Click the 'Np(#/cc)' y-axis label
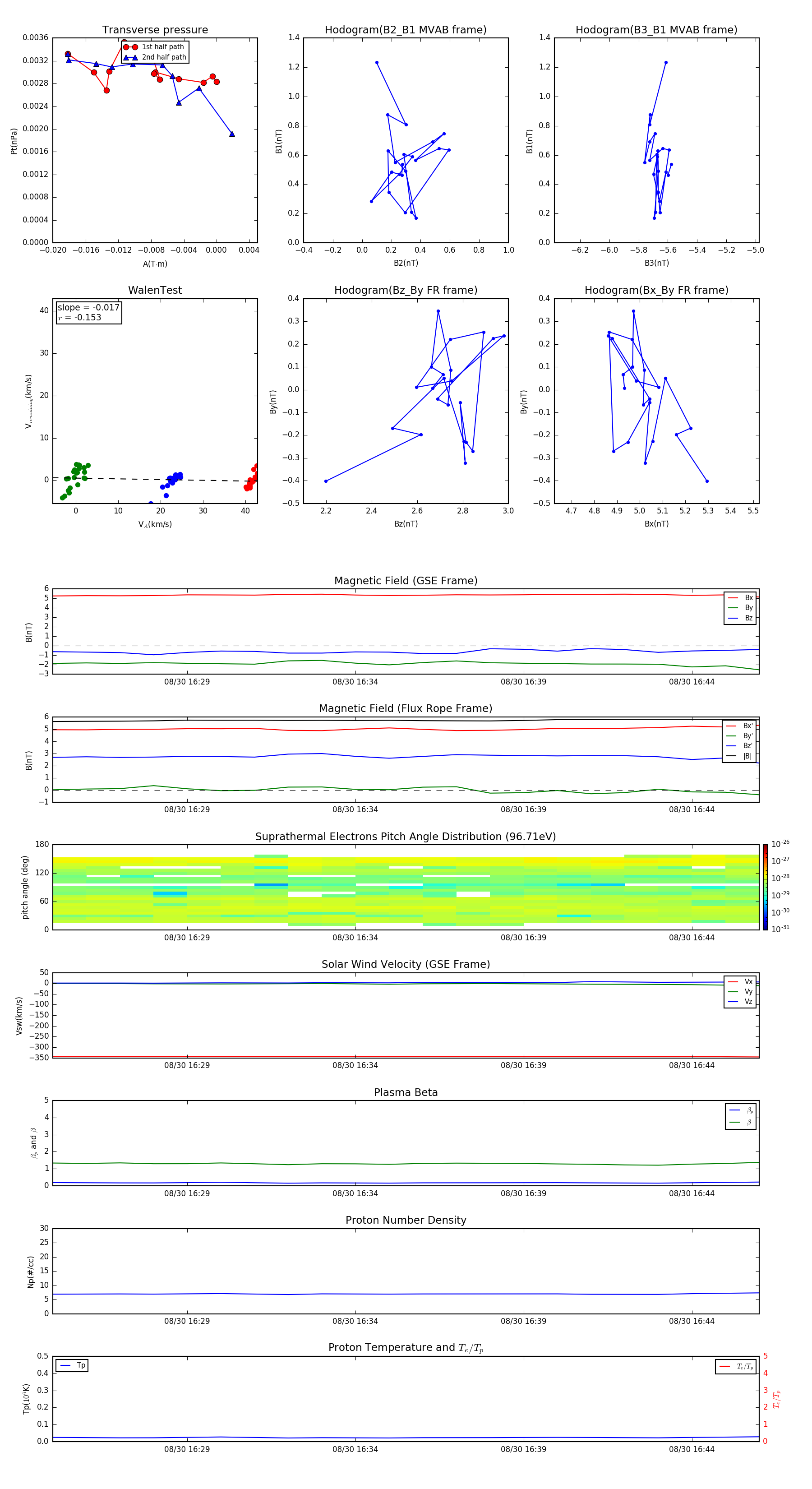812x1489 pixels. click(x=31, y=1272)
